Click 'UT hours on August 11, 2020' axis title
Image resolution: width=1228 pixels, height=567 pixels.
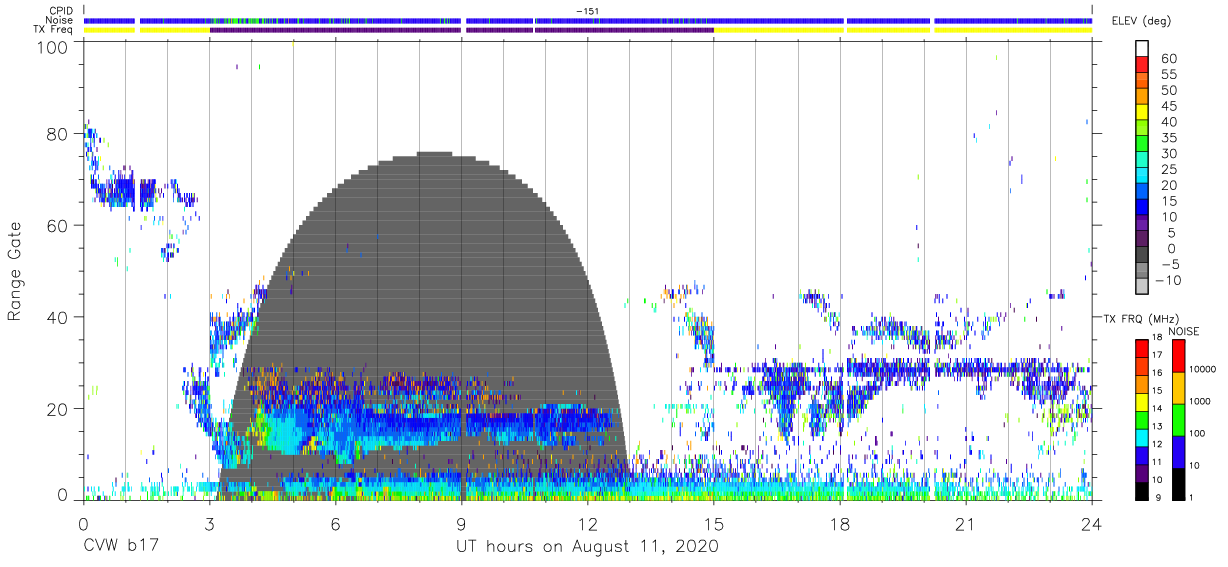[587, 547]
